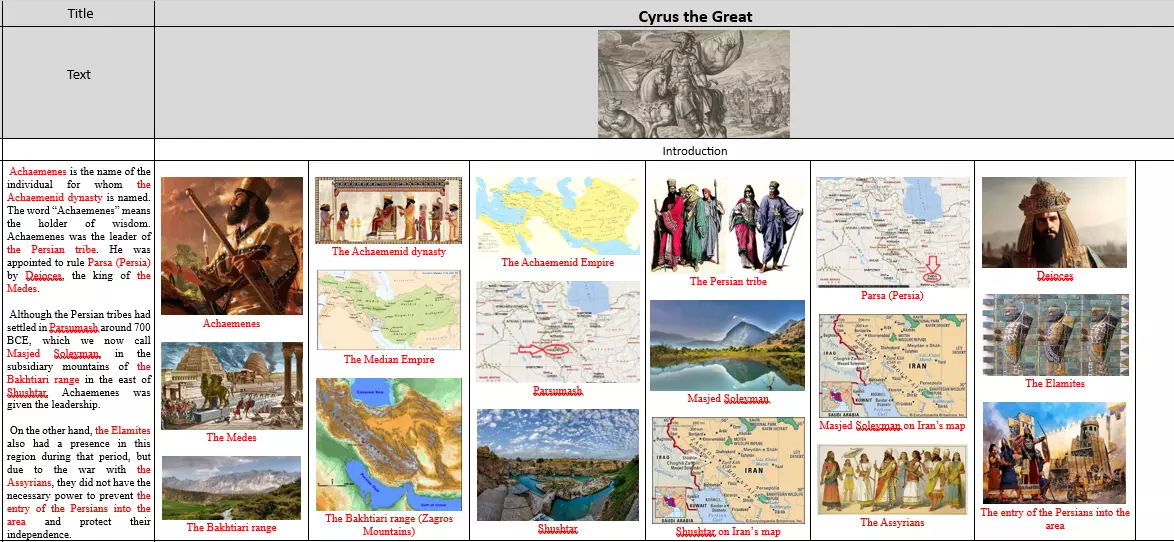Click The Median Empire caption

click(389, 359)
